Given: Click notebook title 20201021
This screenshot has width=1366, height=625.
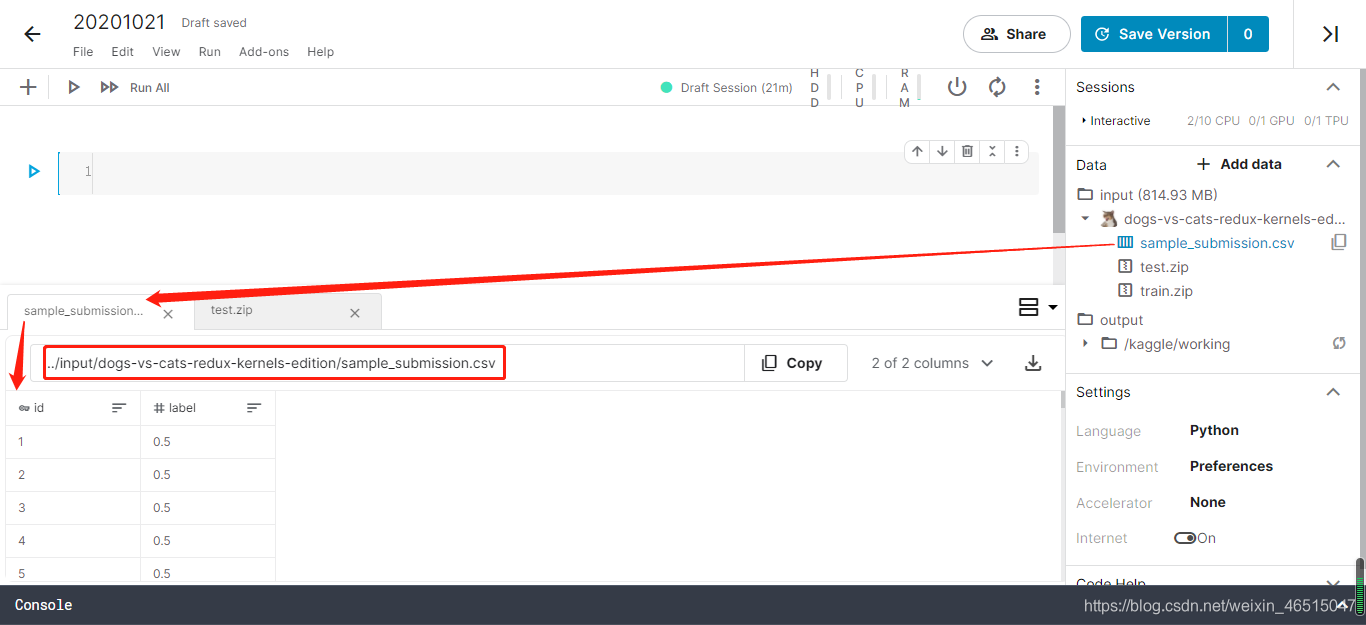Looking at the screenshot, I should click(x=119, y=22).
